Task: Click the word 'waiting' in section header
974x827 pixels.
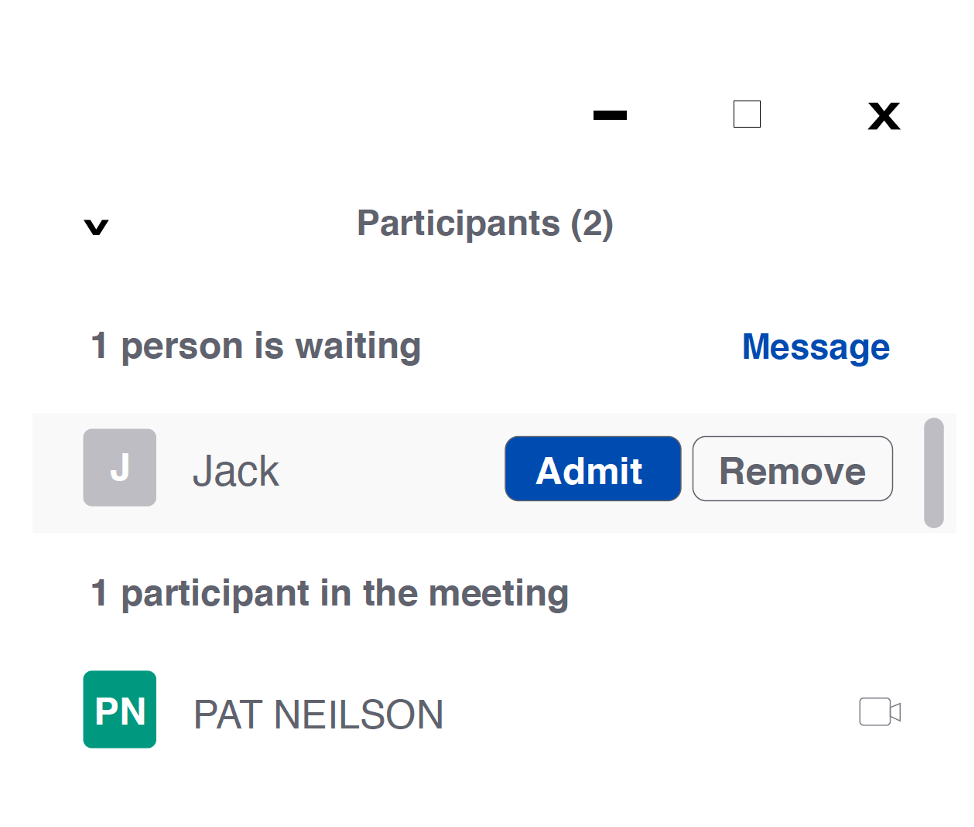Action: pyautogui.click(x=358, y=346)
